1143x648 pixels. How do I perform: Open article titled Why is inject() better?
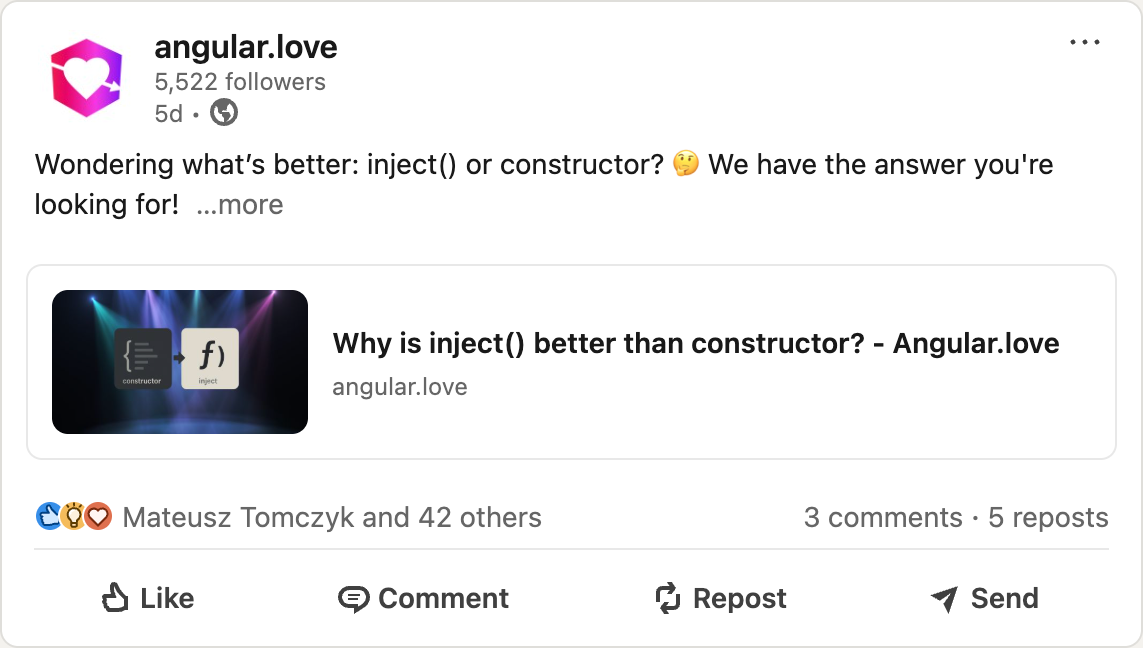tap(695, 343)
